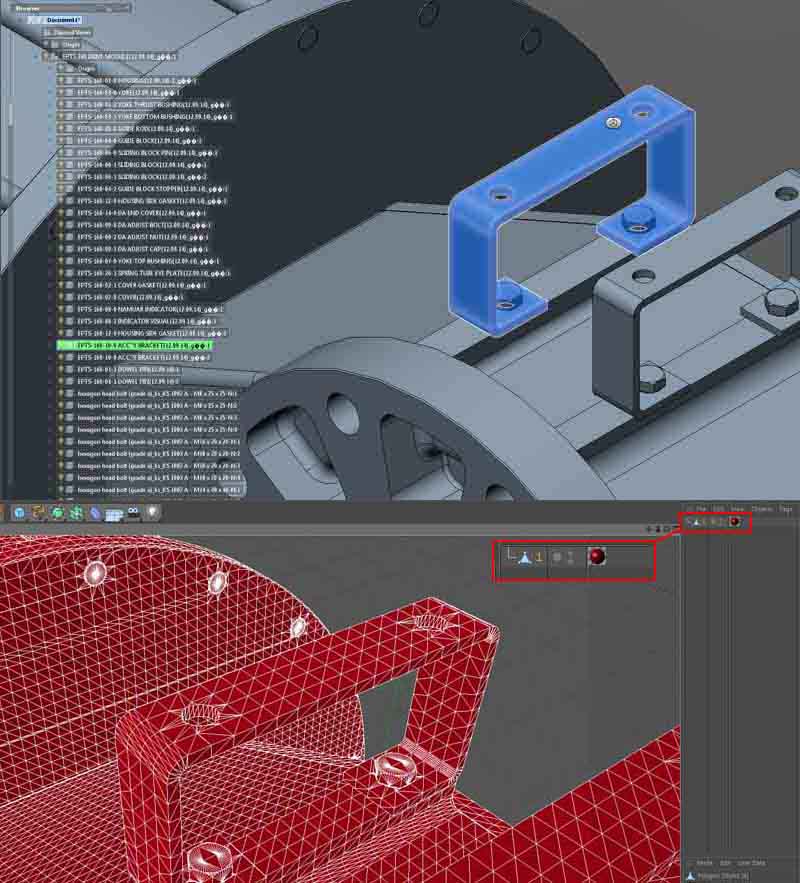Click the component icon beside SLIDING BLOCK PIN

click(70, 153)
